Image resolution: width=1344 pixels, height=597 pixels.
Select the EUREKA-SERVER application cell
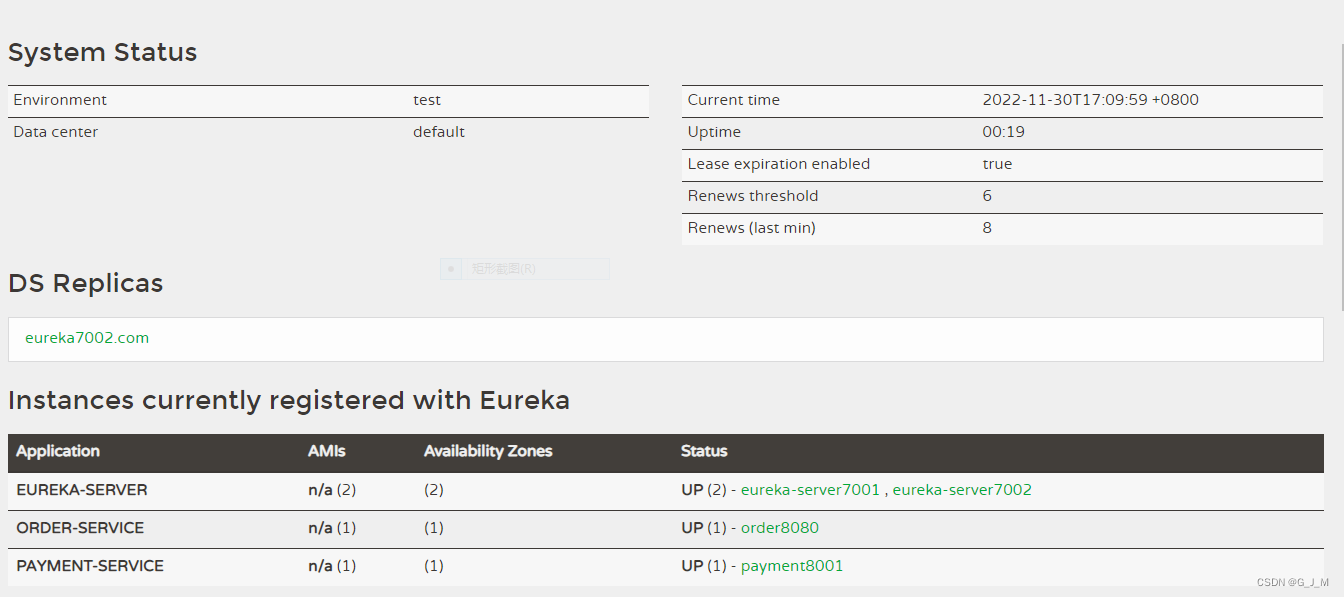(x=82, y=490)
